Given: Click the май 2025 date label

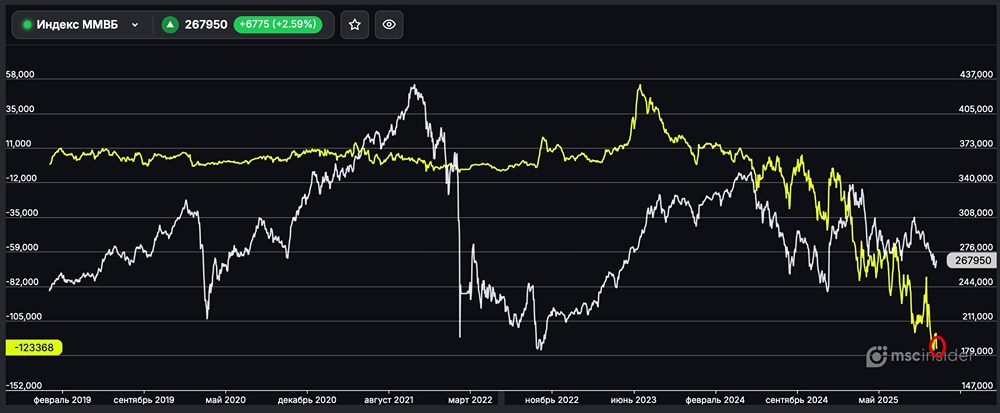Looking at the screenshot, I should point(879,400).
